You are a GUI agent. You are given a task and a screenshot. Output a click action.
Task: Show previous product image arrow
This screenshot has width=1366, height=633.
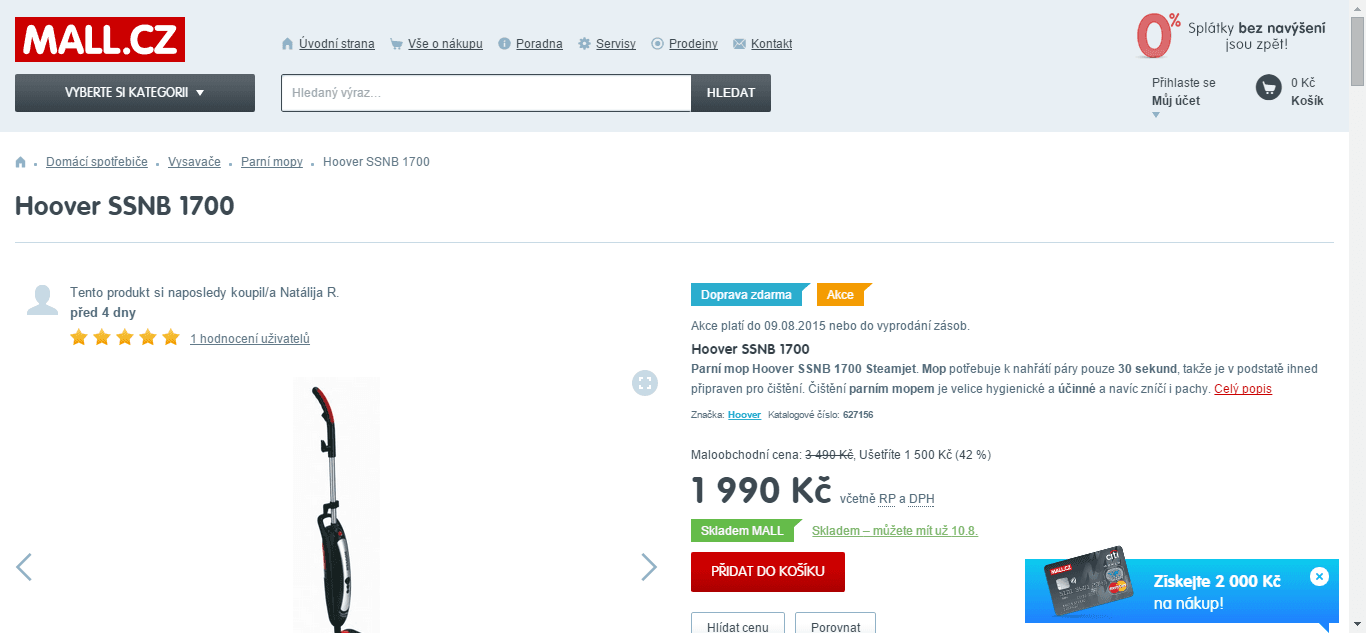[24, 567]
